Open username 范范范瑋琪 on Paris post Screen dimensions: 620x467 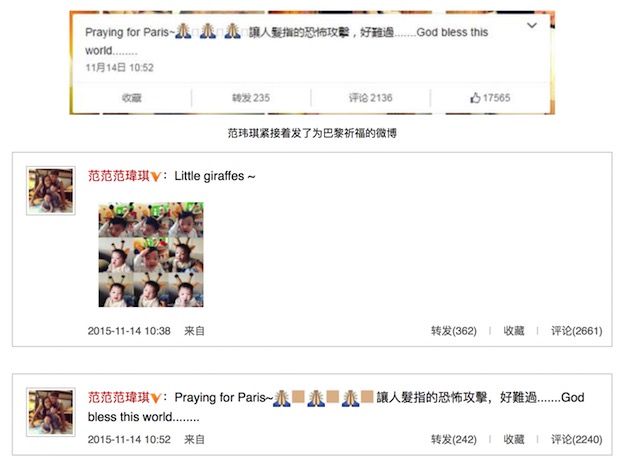119,397
